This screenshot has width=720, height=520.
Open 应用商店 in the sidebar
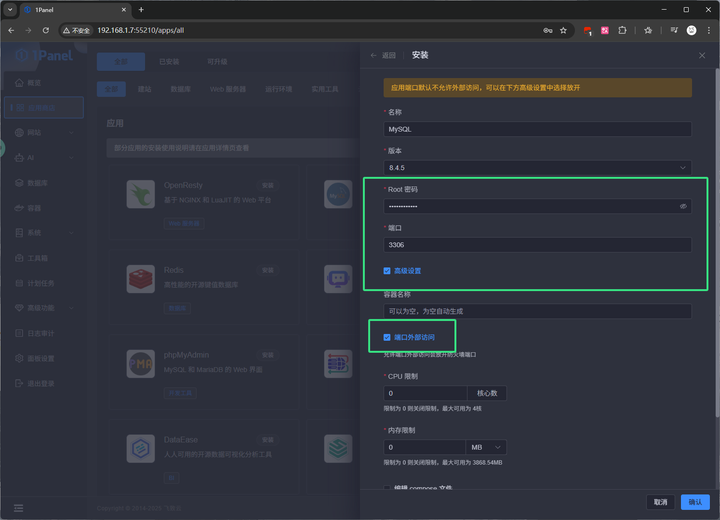[44, 107]
